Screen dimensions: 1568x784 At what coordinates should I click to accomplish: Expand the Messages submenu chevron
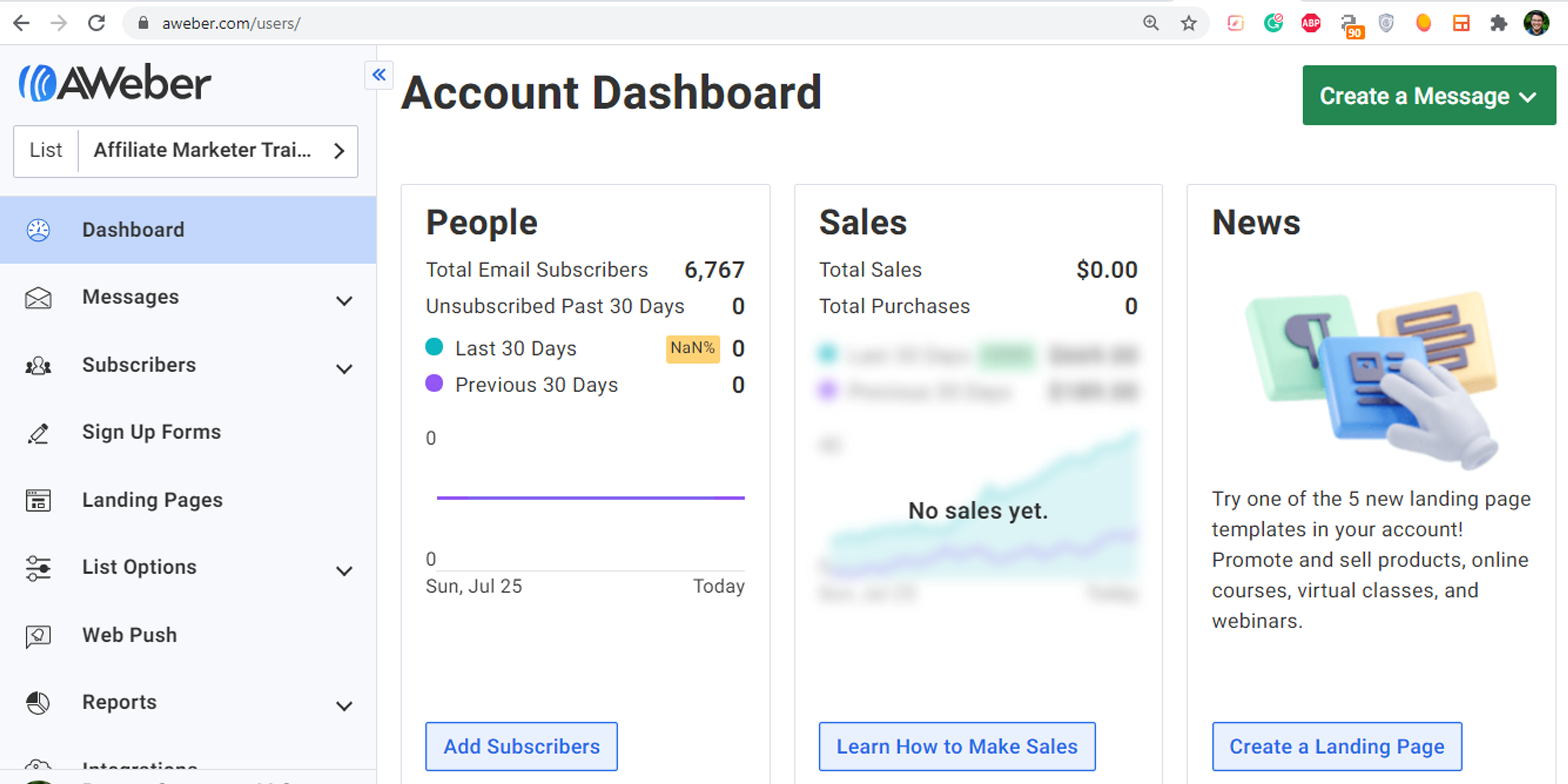344,300
